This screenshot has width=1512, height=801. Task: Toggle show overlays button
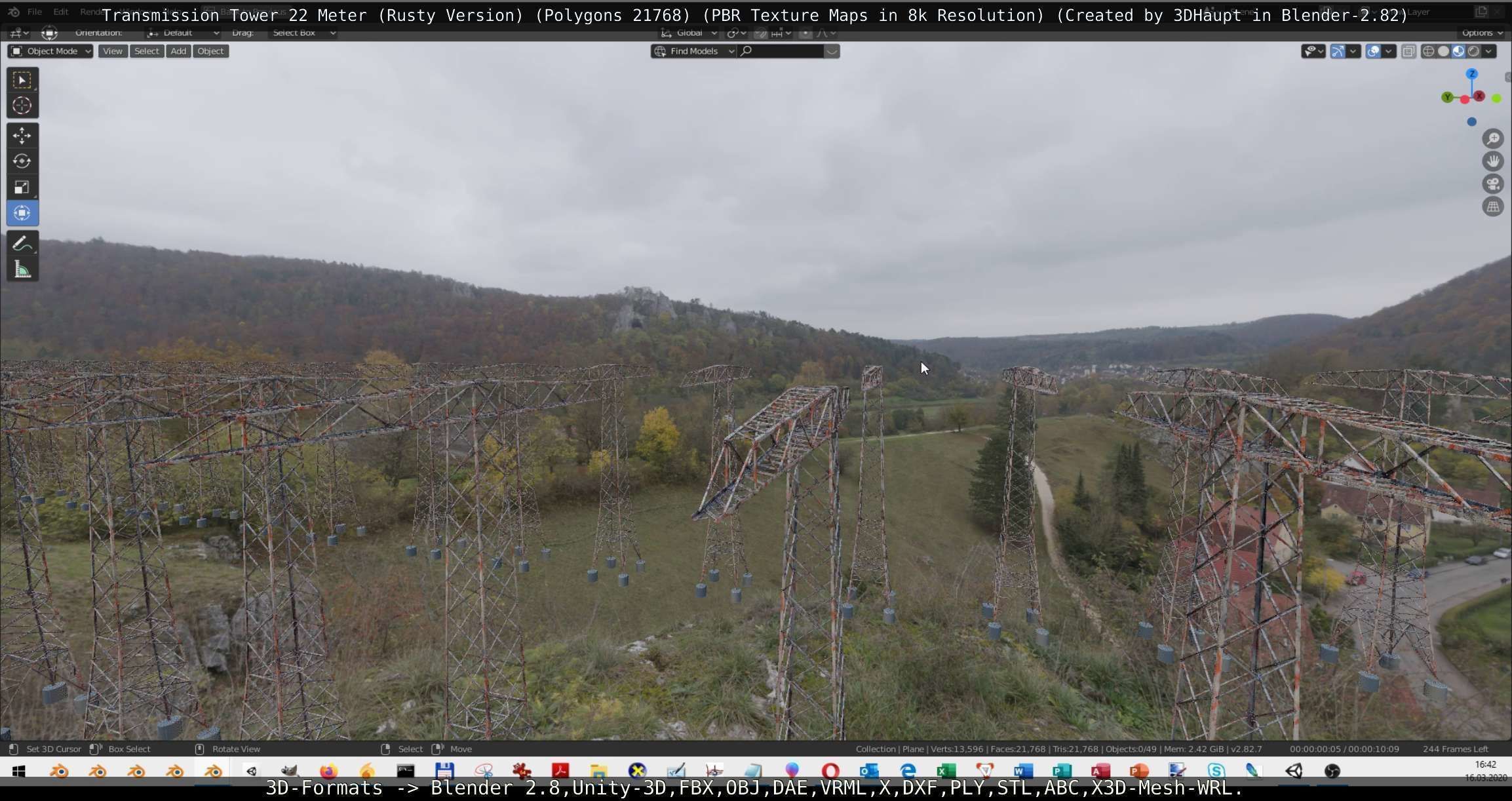coord(1373,51)
